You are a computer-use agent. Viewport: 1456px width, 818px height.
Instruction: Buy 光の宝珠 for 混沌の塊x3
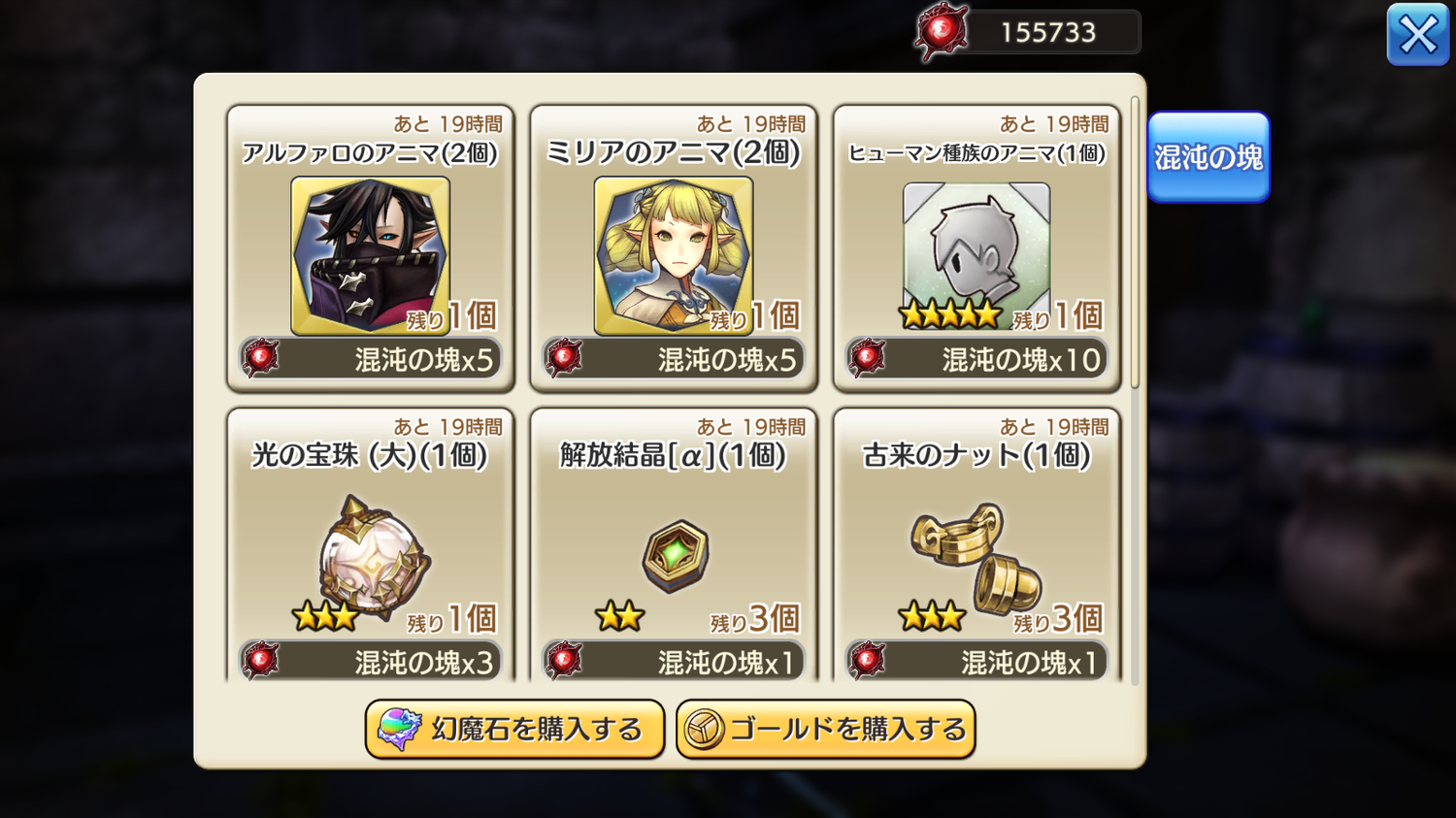tap(370, 662)
